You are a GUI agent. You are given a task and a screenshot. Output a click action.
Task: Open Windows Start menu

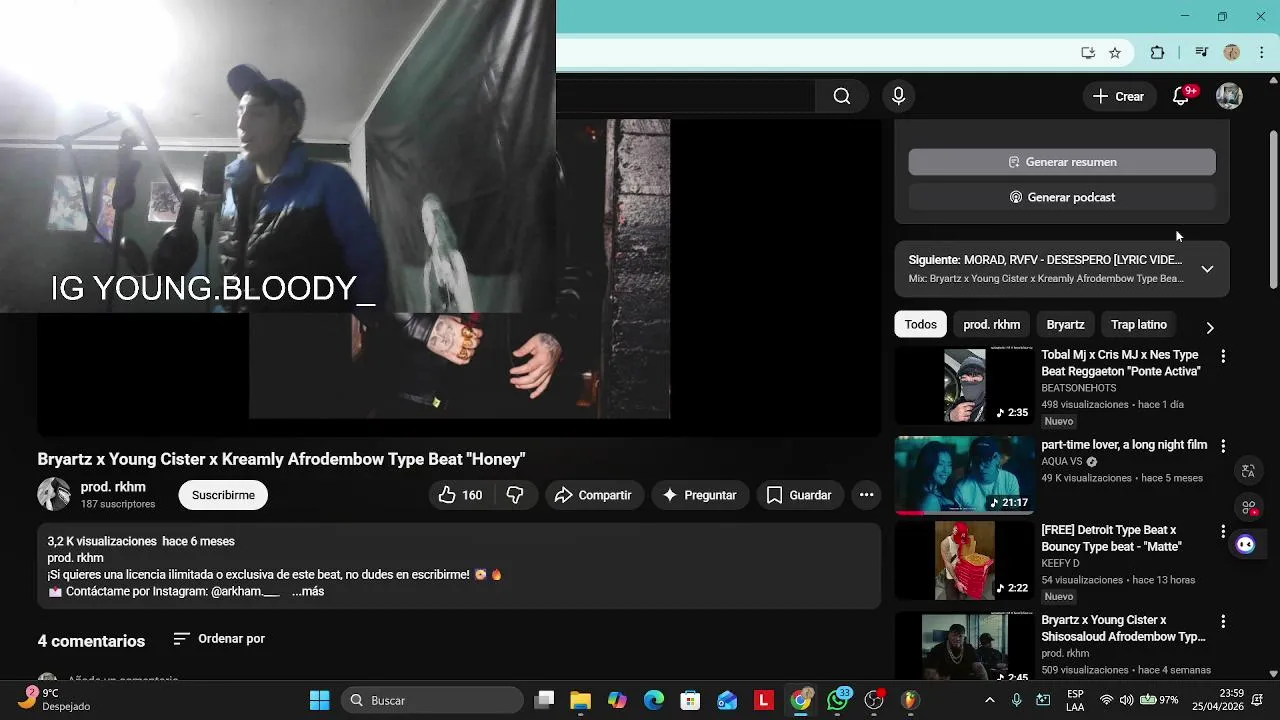(x=319, y=700)
